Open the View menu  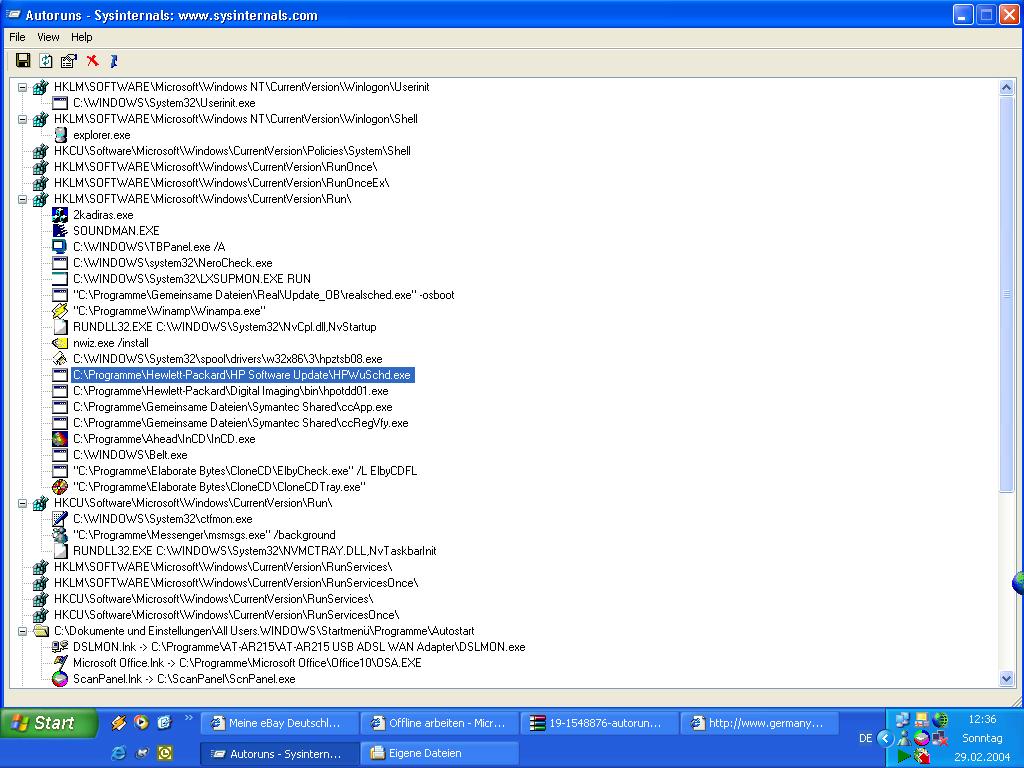pyautogui.click(x=48, y=37)
